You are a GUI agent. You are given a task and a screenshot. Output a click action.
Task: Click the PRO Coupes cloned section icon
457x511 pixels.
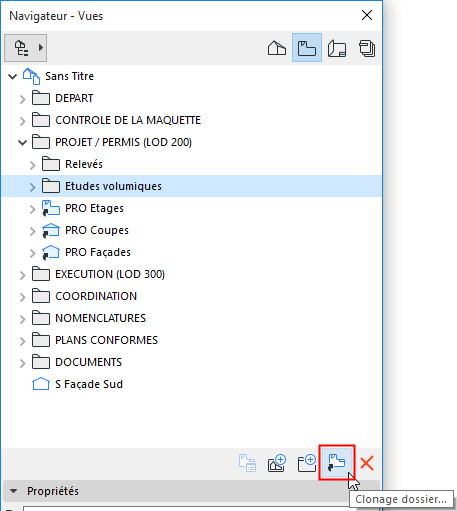pyautogui.click(x=51, y=230)
